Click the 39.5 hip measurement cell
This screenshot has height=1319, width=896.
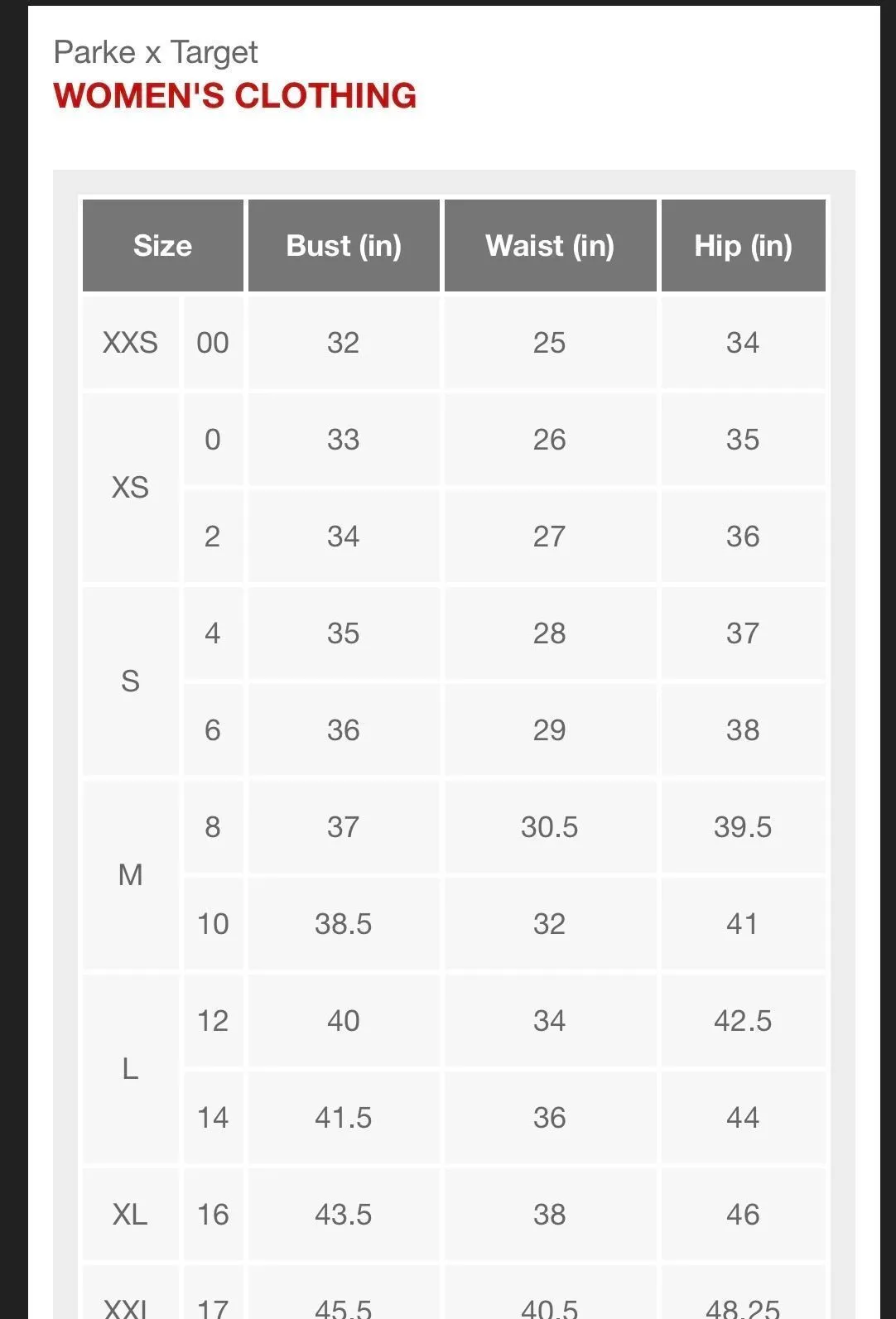(743, 826)
